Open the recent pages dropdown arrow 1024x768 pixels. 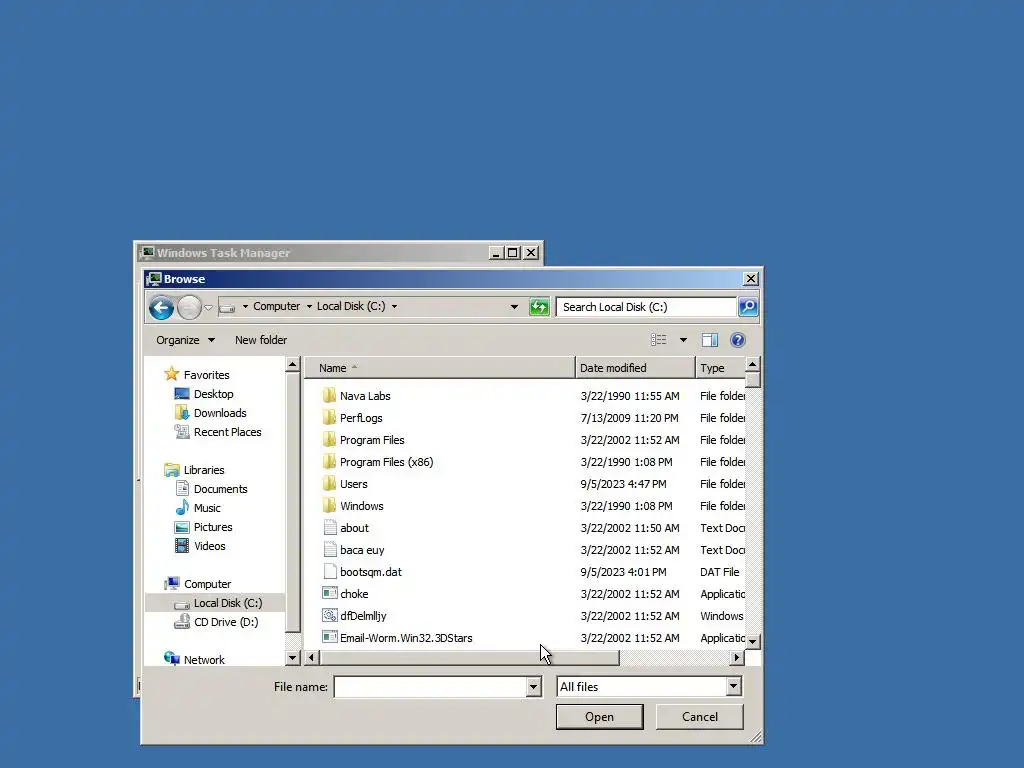(x=208, y=308)
